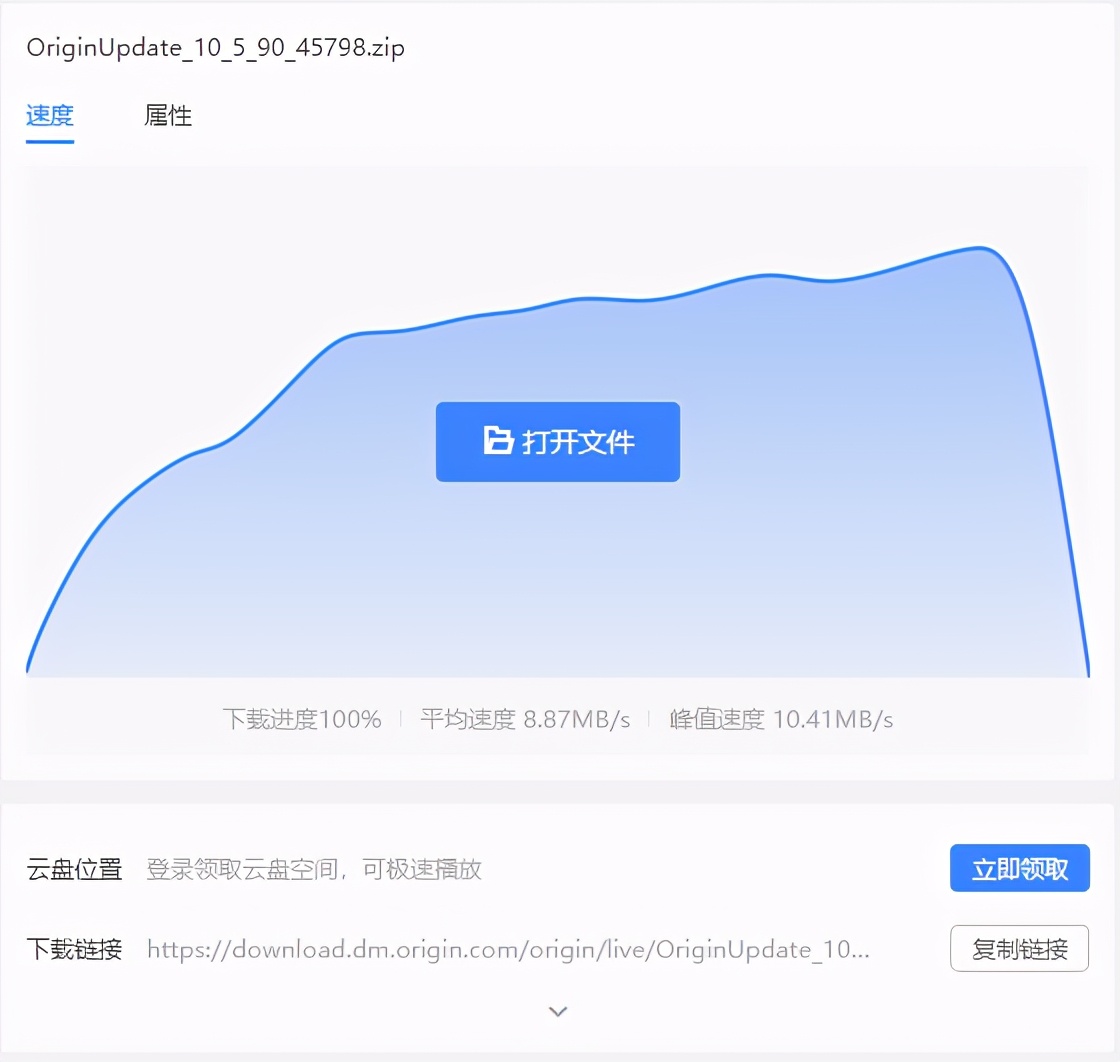Open the downloaded file via 打开文件
This screenshot has height=1062, width=1120.
558,442
